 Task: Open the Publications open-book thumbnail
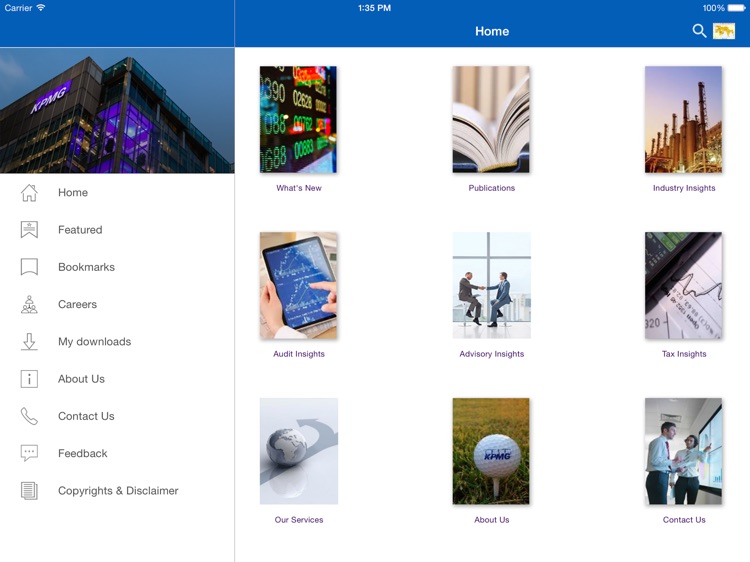point(491,120)
